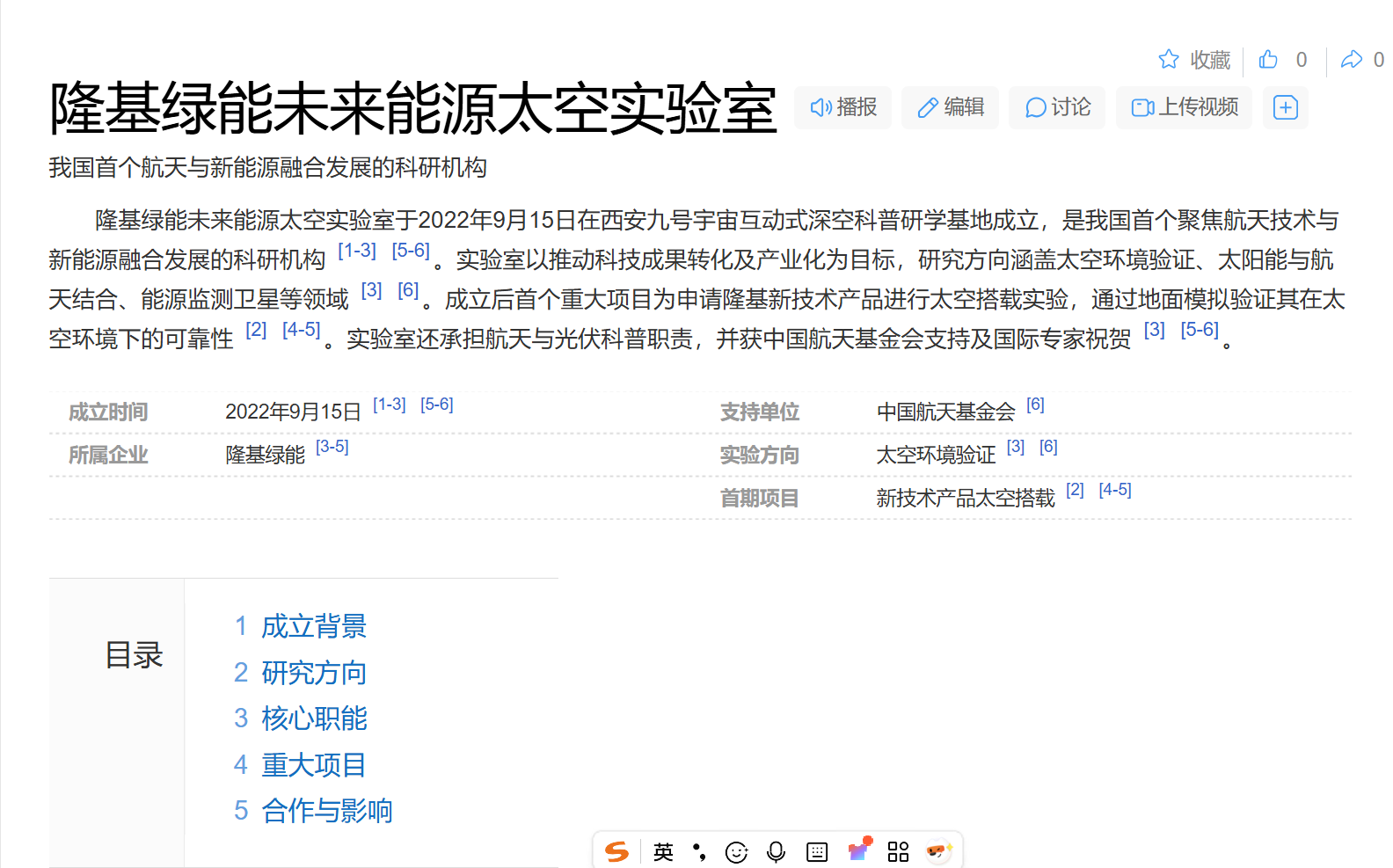Click subtitle 我国首个航天与新能源融合发展的科研机构

[267, 168]
